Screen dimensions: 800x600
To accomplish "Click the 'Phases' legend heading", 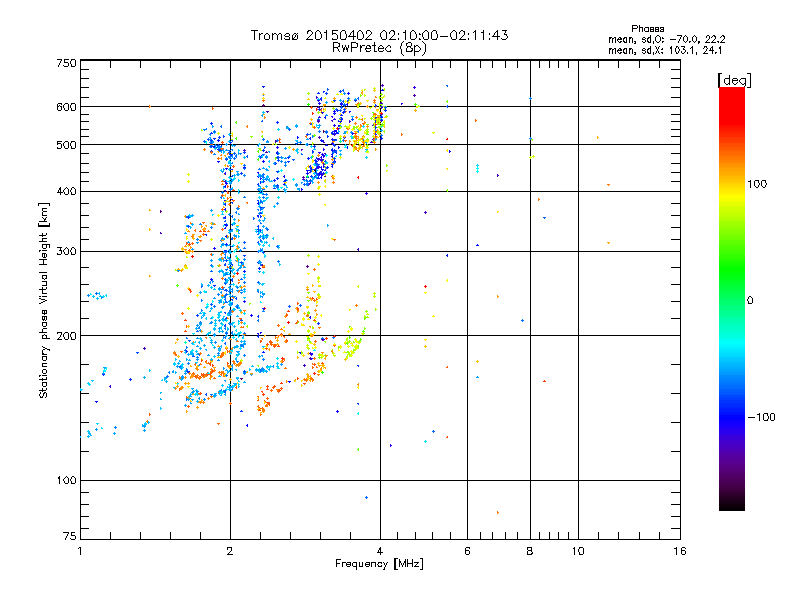I will click(x=647, y=29).
